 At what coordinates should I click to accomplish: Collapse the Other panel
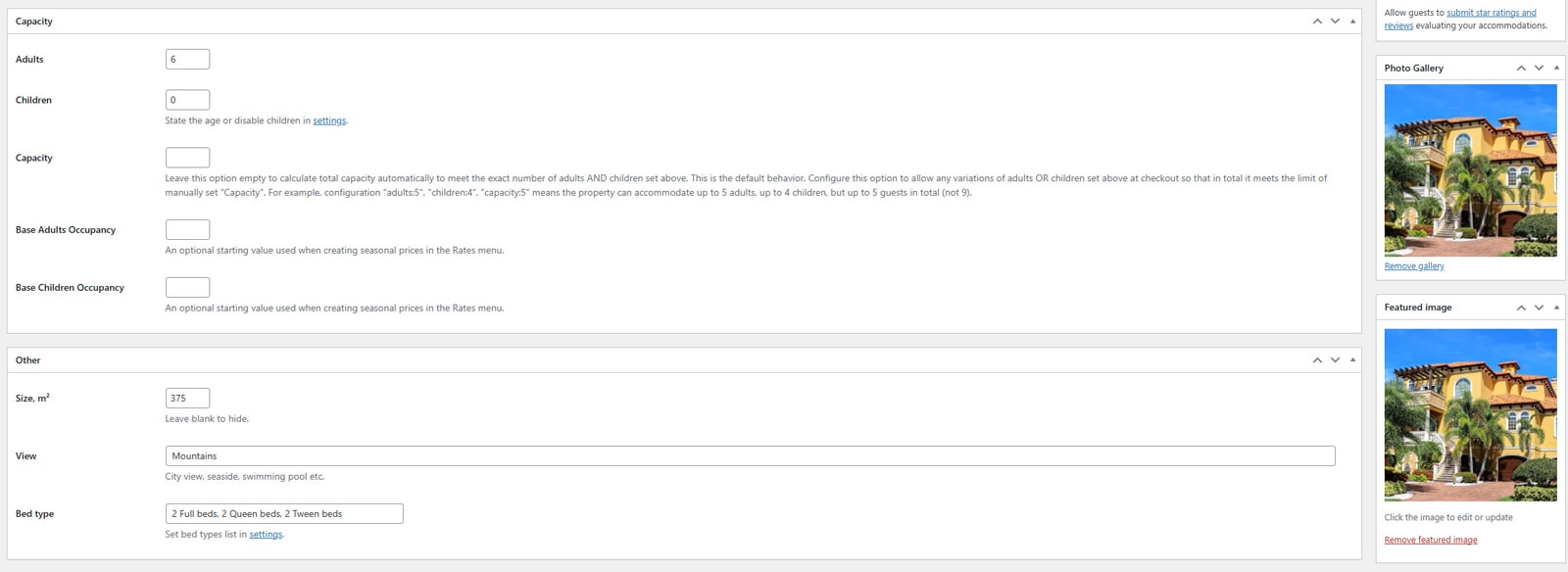coord(1351,359)
